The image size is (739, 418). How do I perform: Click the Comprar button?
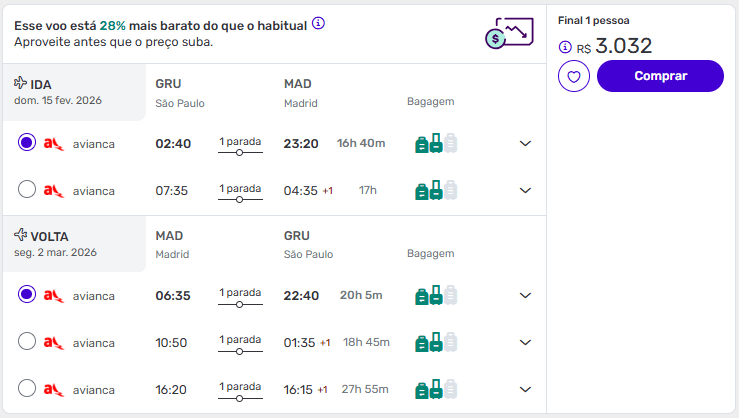(660, 76)
